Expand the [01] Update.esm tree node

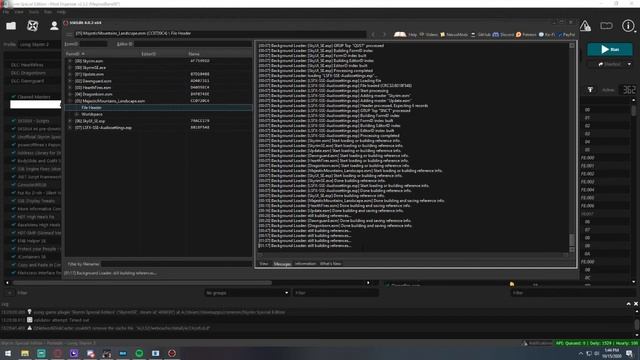[70, 74]
